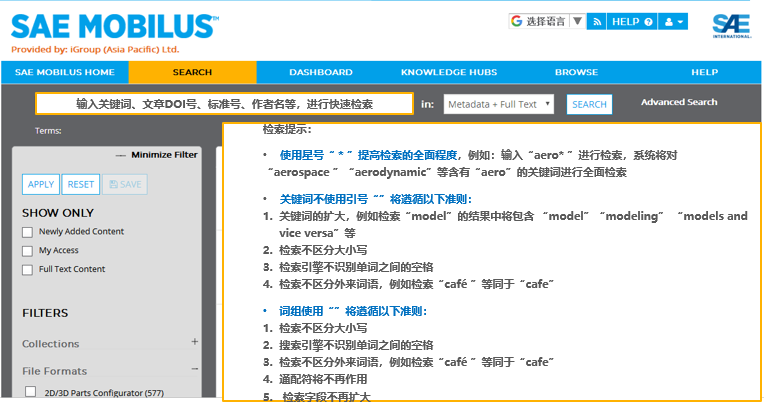This screenshot has height=404, width=764.
Task: Click the RSS feed icon
Action: click(596, 21)
